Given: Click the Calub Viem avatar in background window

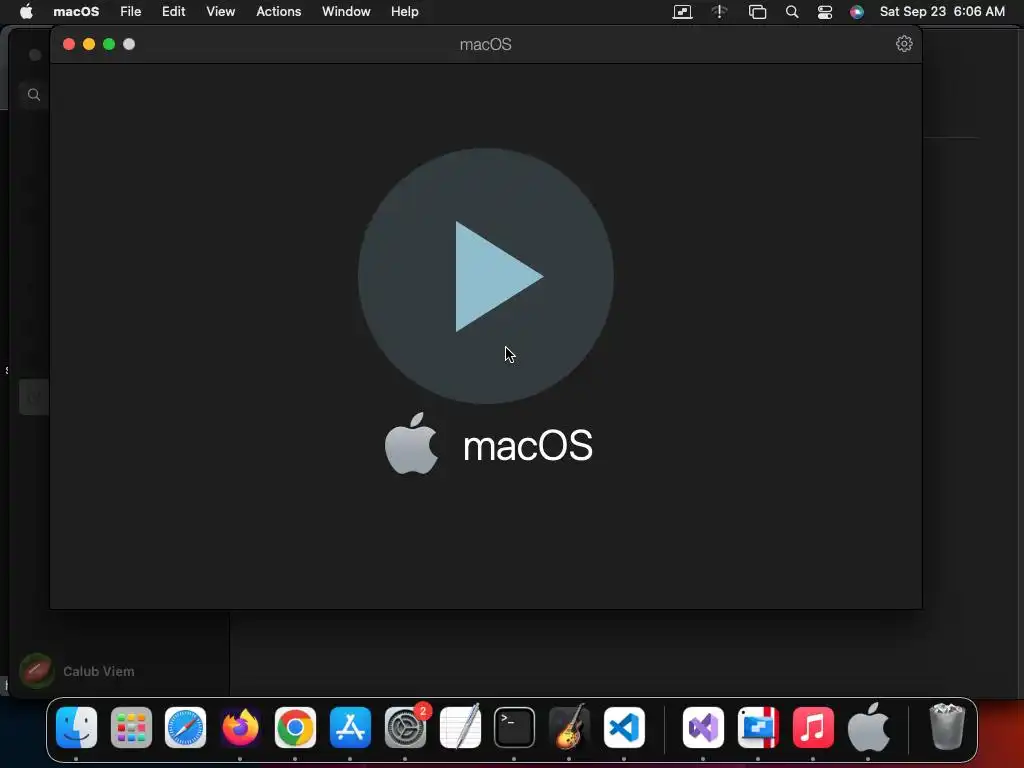Looking at the screenshot, I should (37, 671).
